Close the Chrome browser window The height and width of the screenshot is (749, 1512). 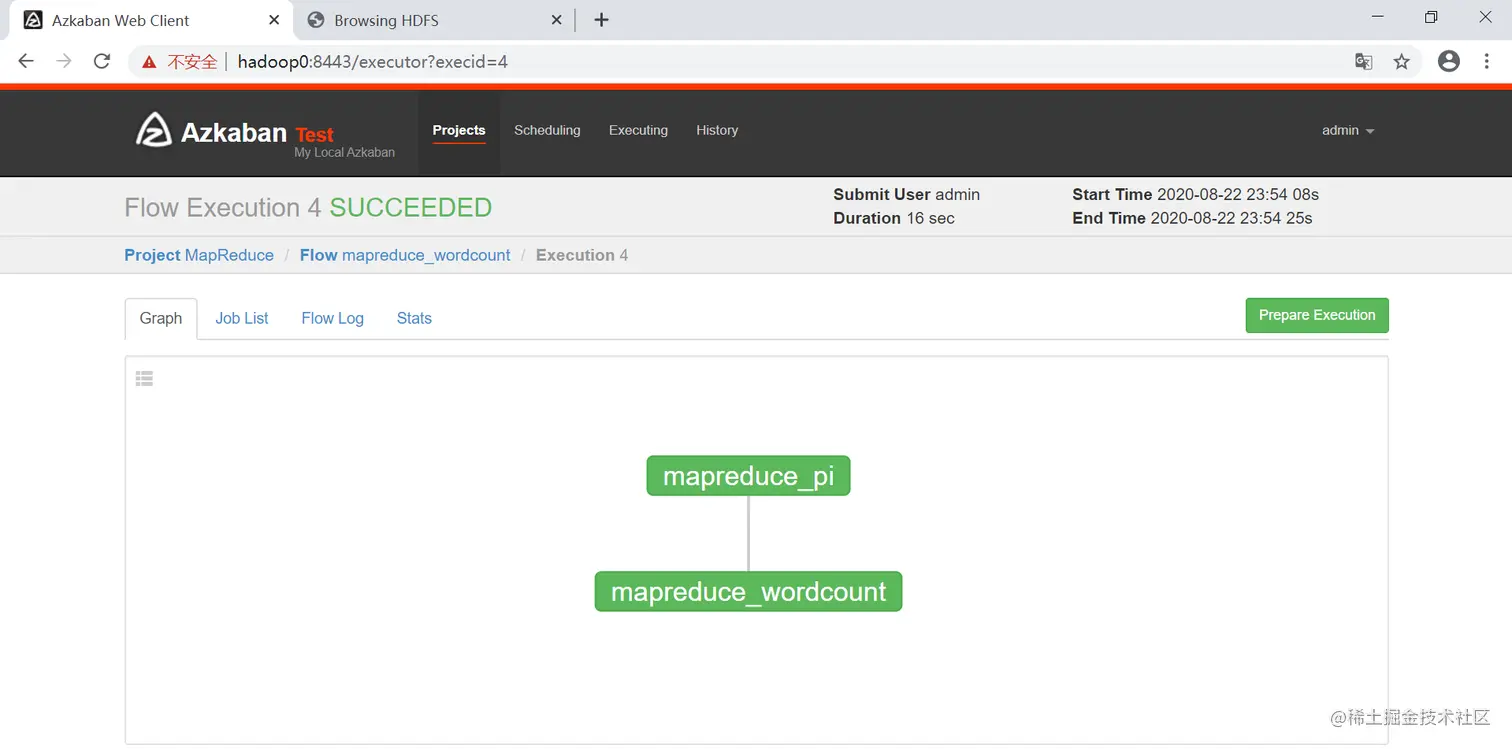click(1485, 18)
